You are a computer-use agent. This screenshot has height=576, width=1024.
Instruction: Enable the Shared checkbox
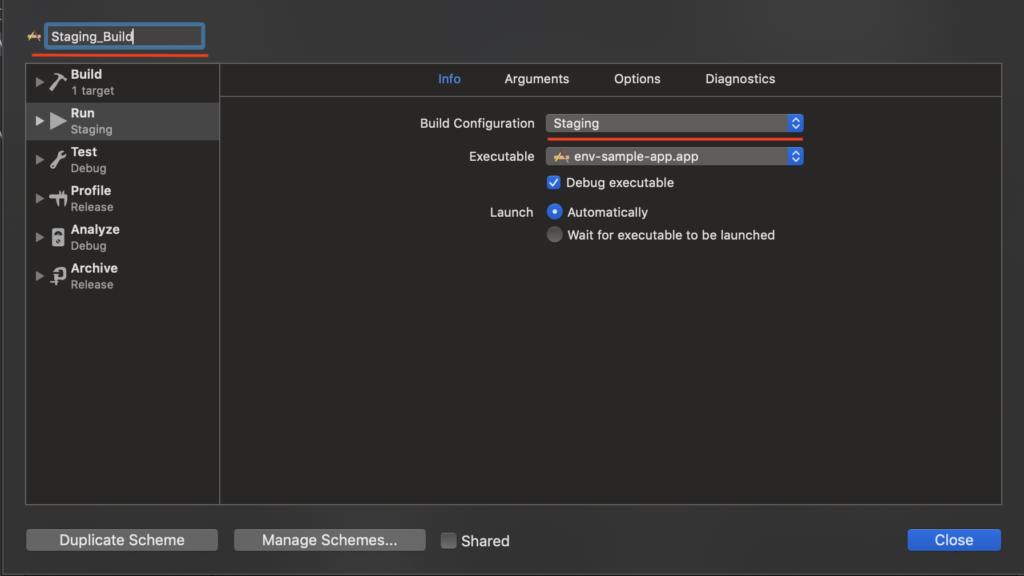point(448,540)
